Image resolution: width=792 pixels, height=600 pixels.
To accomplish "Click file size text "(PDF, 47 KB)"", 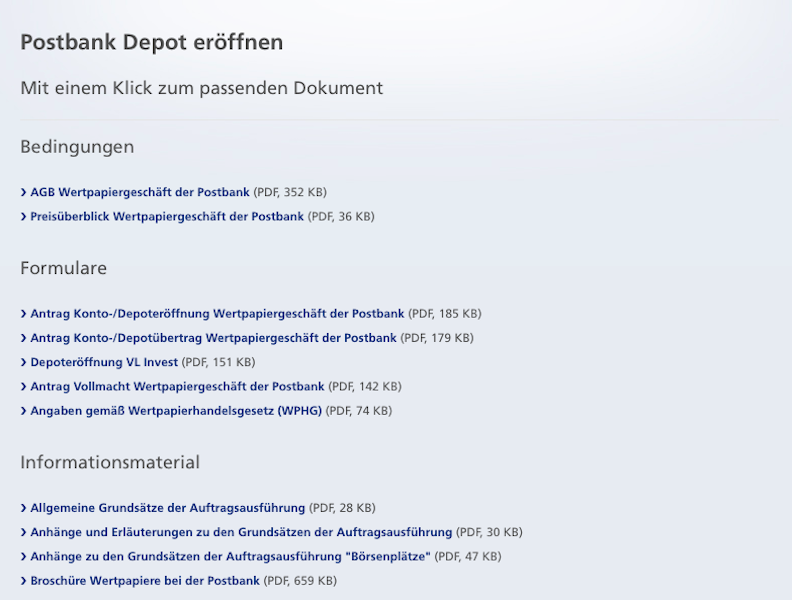I will click(468, 557).
